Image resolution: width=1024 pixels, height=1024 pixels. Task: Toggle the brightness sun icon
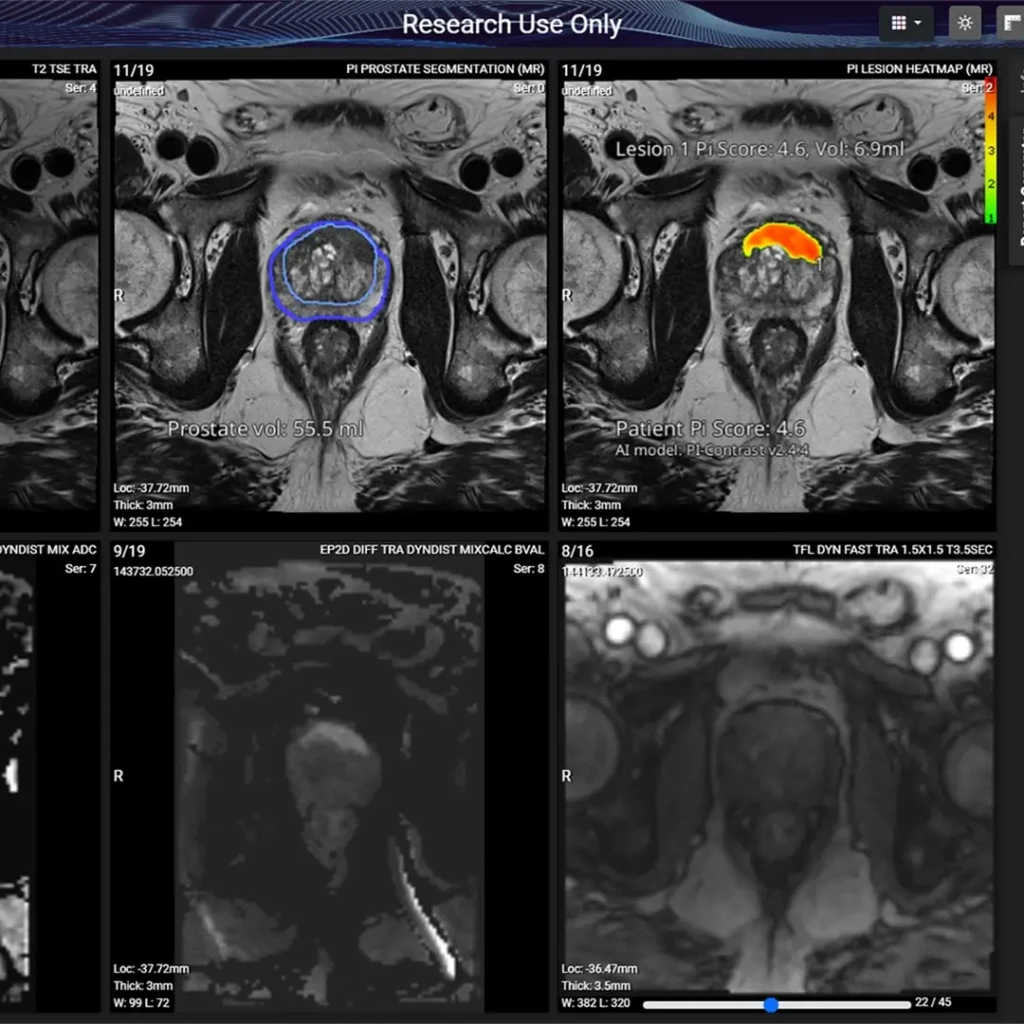tap(965, 23)
